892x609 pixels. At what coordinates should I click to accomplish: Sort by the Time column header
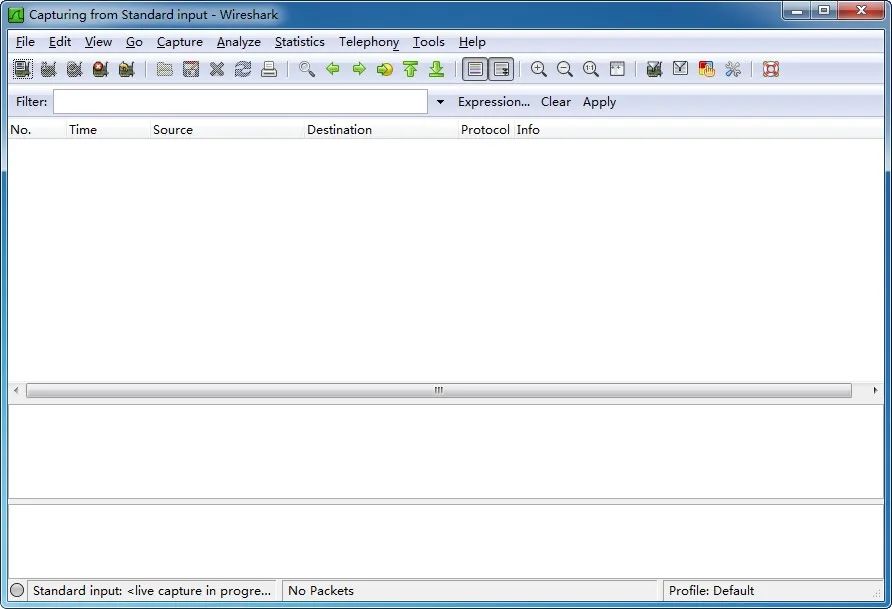[108, 130]
